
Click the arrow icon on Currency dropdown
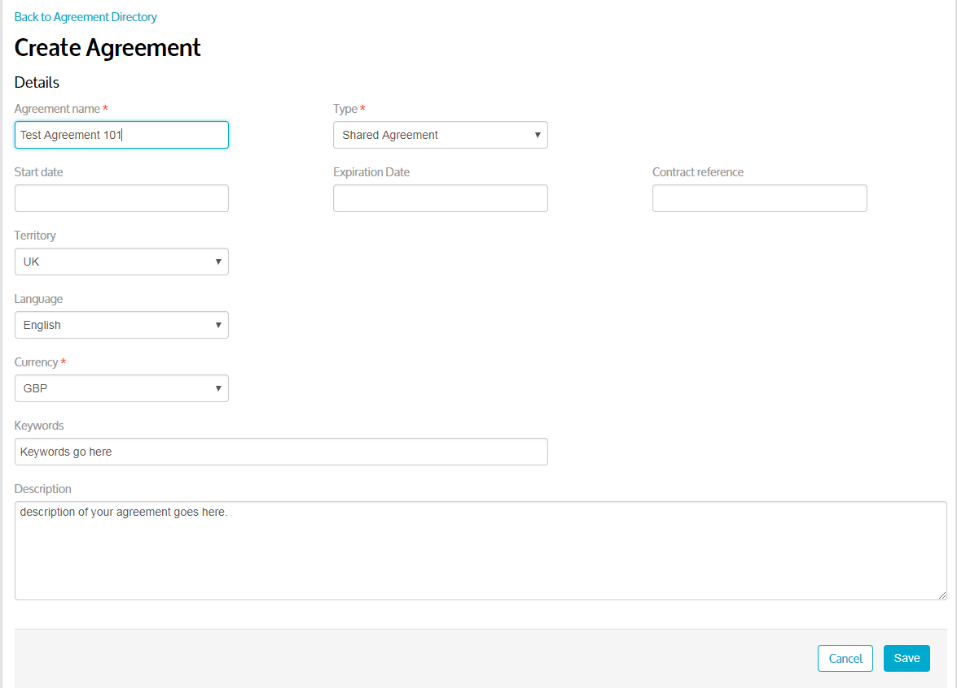click(218, 388)
